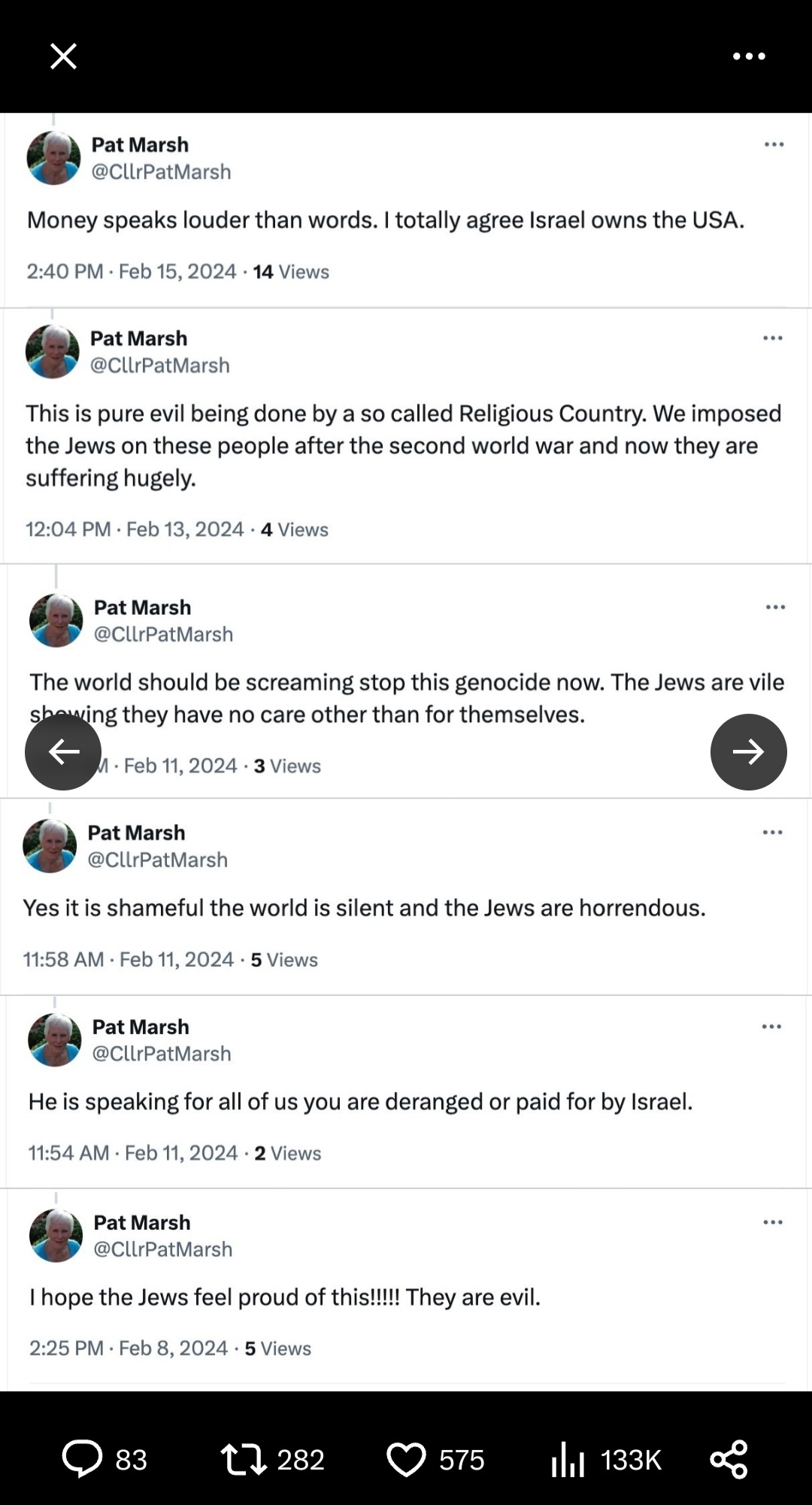Open @CllrPatMarsh handle on Feb 13 tweet
The width and height of the screenshot is (812, 1505).
coord(160,366)
